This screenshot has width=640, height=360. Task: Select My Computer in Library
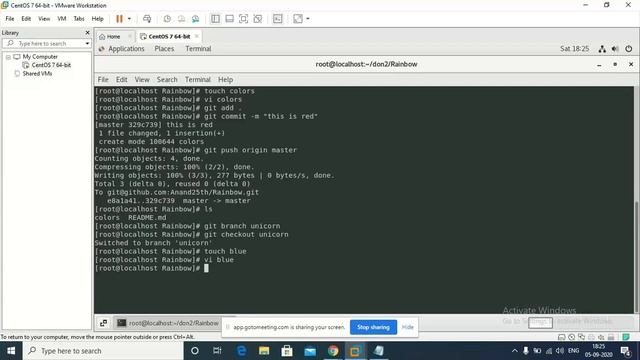(x=40, y=57)
